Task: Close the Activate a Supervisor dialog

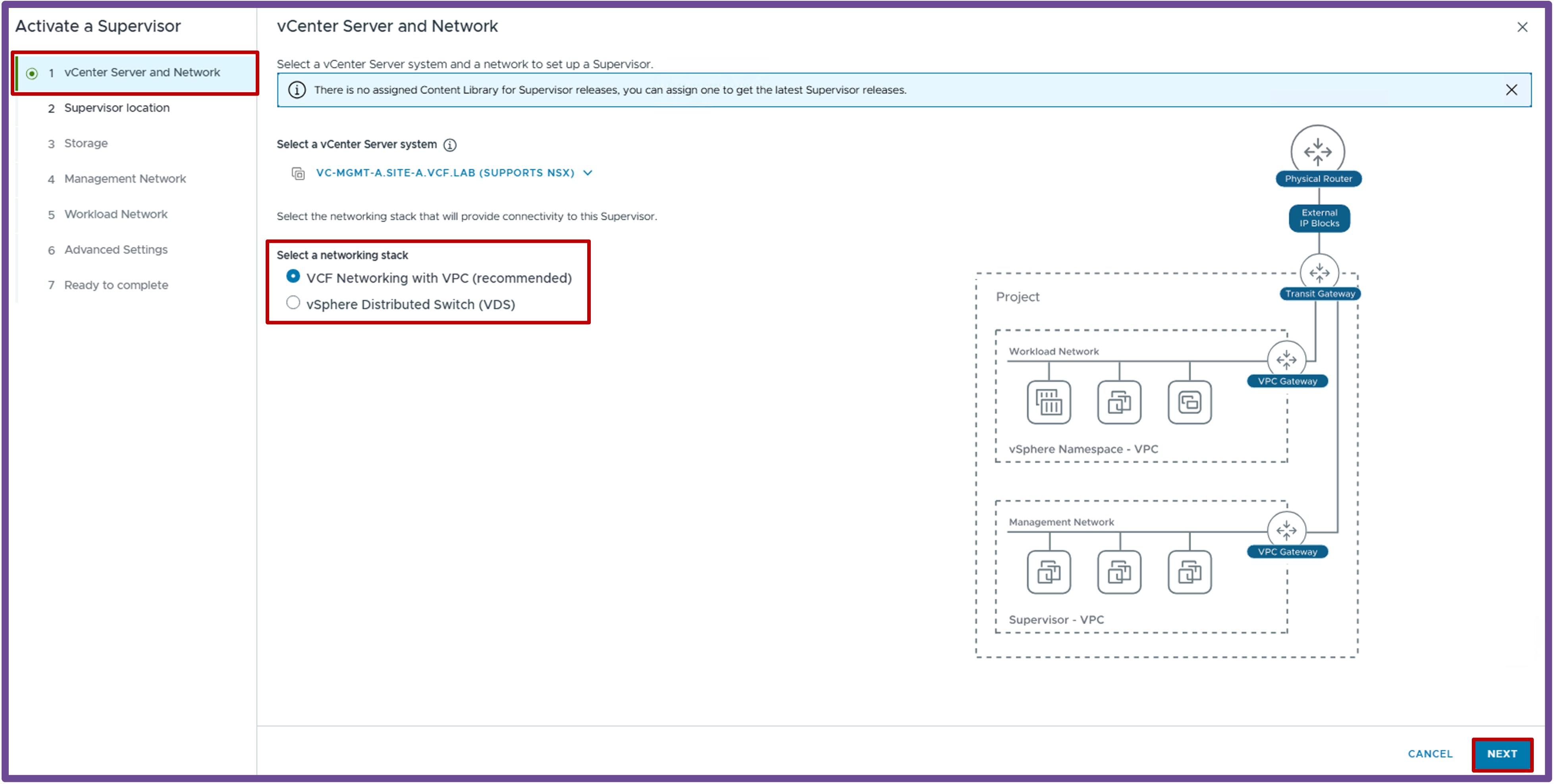Action: pos(1523,27)
